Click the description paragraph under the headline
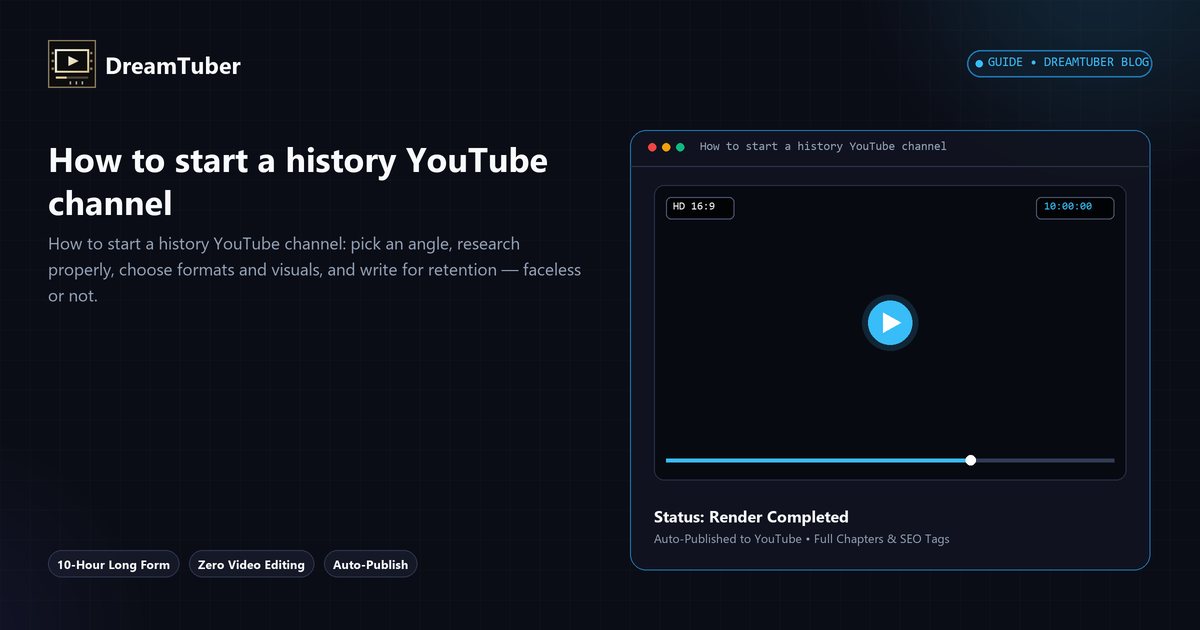This screenshot has width=1200, height=630. [315, 270]
